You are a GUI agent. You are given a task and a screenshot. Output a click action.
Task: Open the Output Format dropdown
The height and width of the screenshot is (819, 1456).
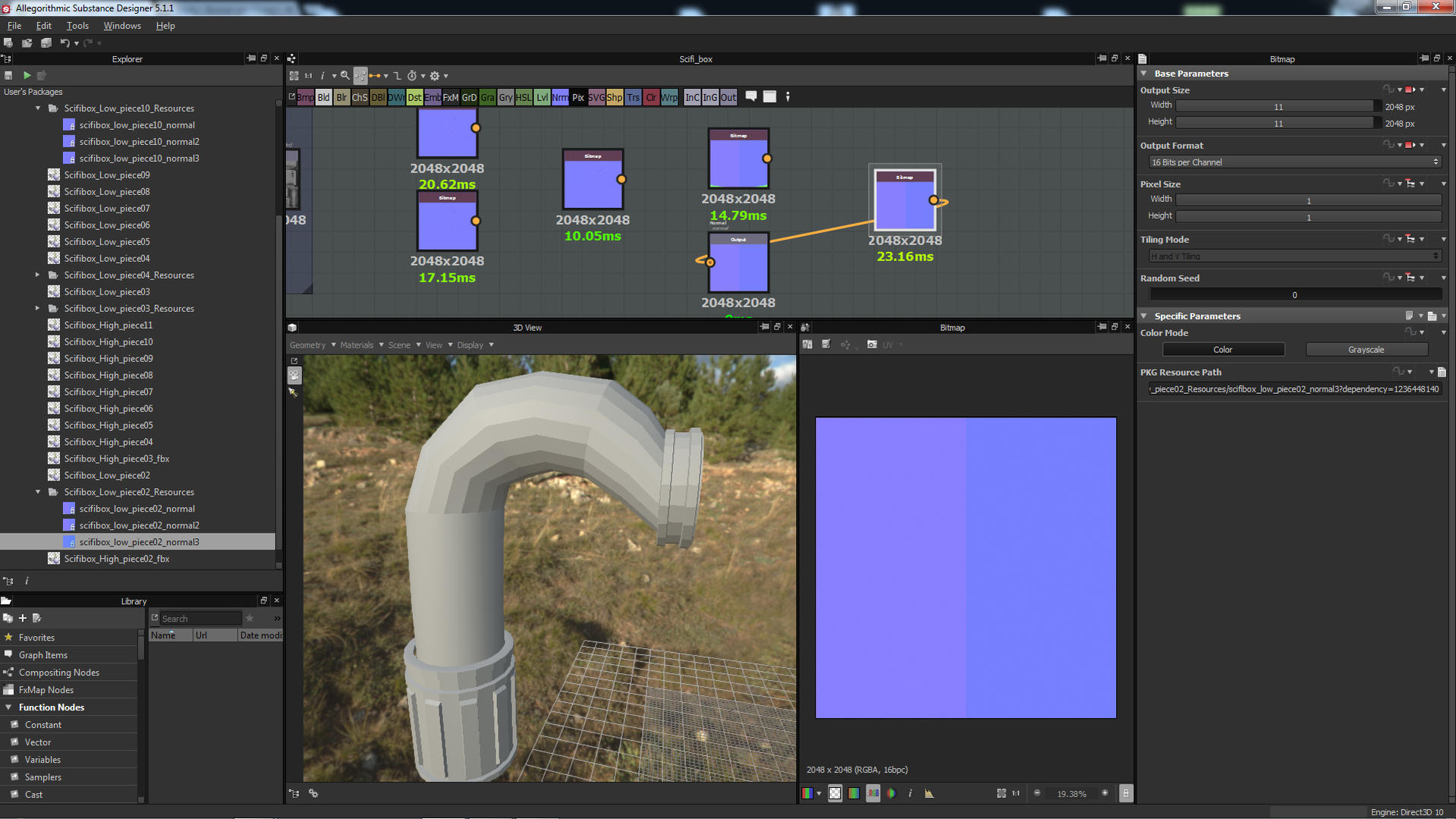pyautogui.click(x=1294, y=162)
